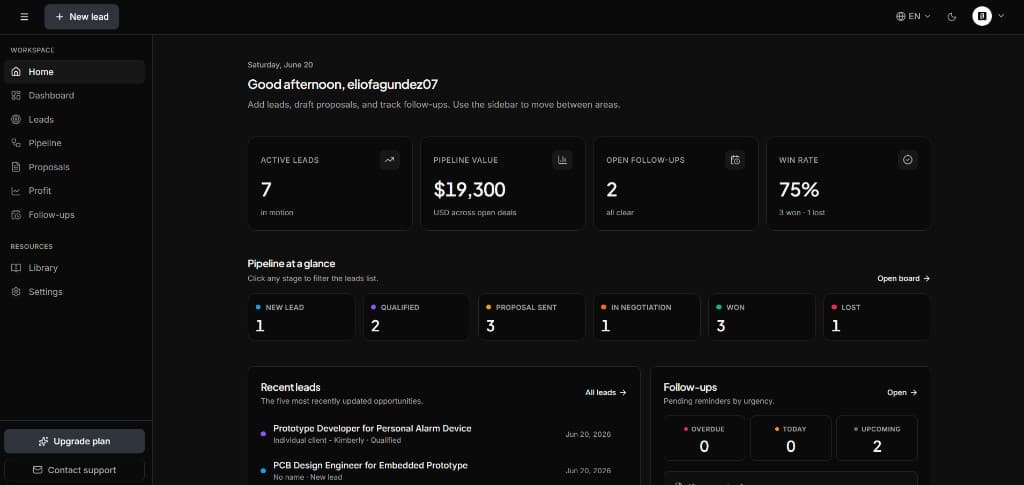Image resolution: width=1024 pixels, height=485 pixels.
Task: Click the sparkle icon on Upgrade plan
Action: [x=44, y=442]
